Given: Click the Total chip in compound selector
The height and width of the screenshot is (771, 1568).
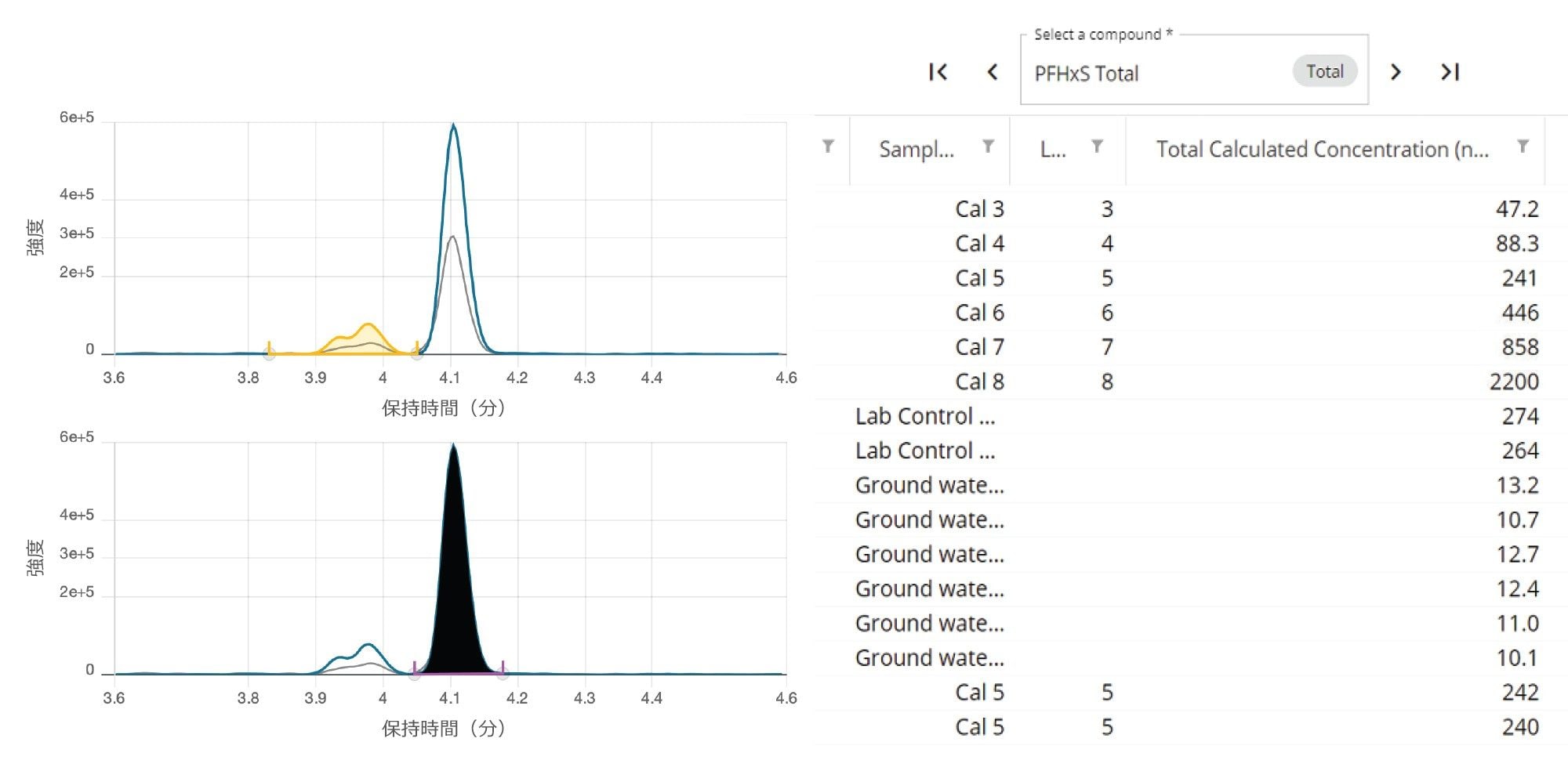Looking at the screenshot, I should [1324, 71].
